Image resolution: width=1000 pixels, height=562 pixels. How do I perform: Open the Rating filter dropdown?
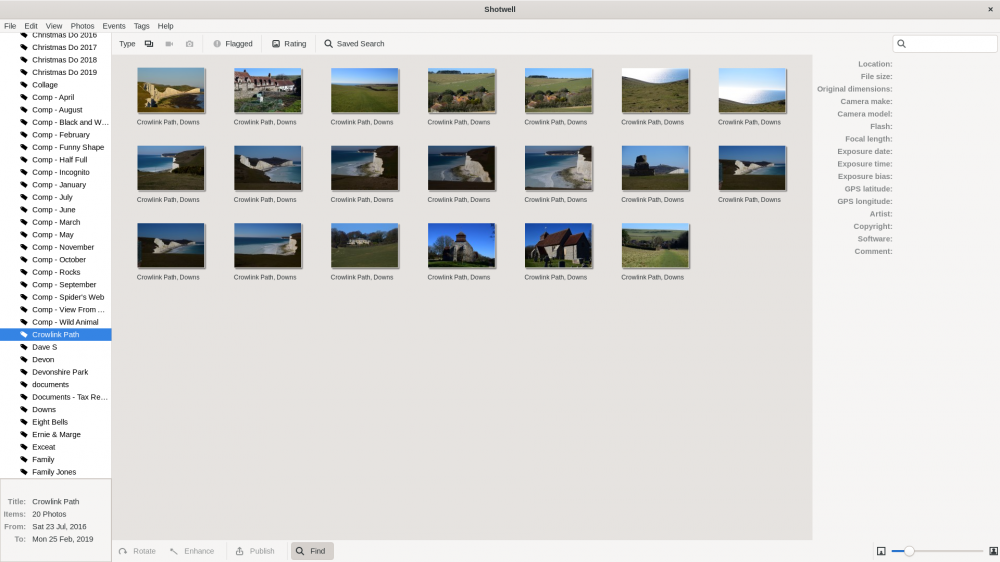click(289, 44)
